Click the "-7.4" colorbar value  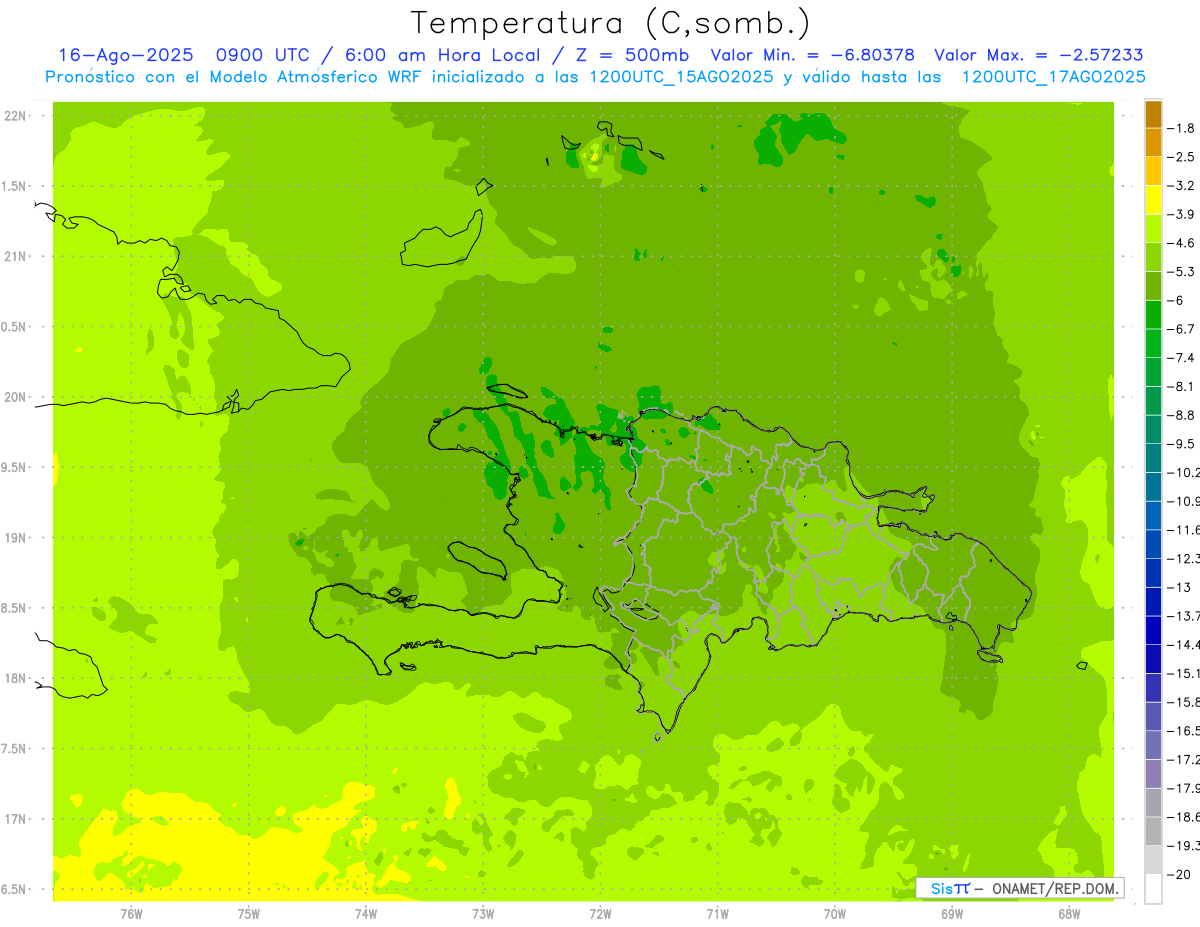point(1181,358)
